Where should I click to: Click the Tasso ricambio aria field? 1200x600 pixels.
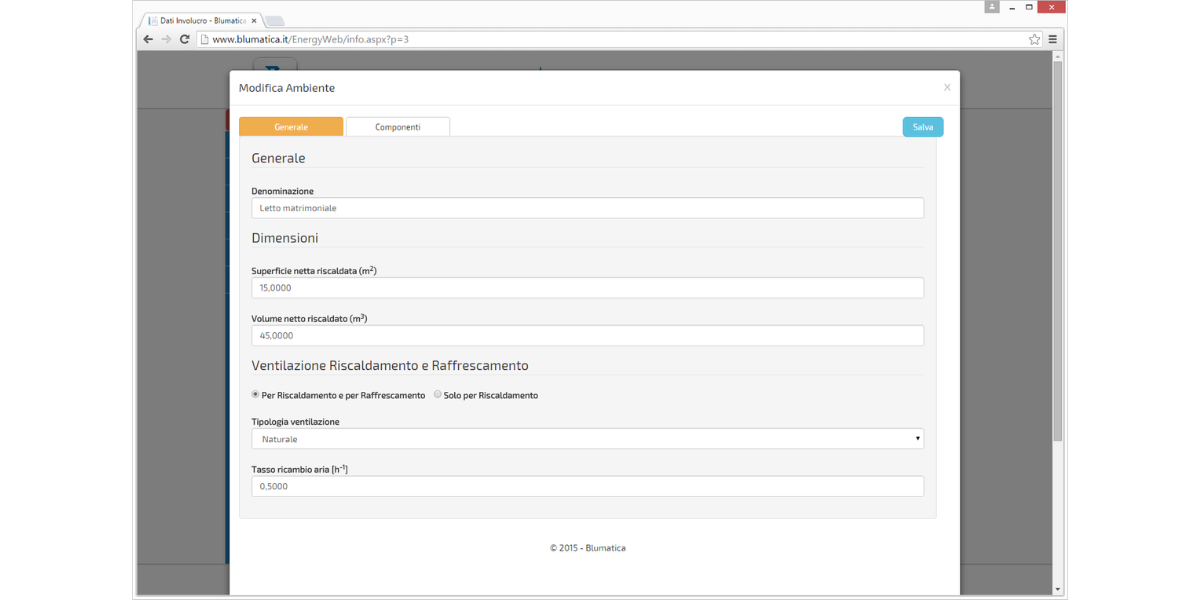pyautogui.click(x=587, y=486)
